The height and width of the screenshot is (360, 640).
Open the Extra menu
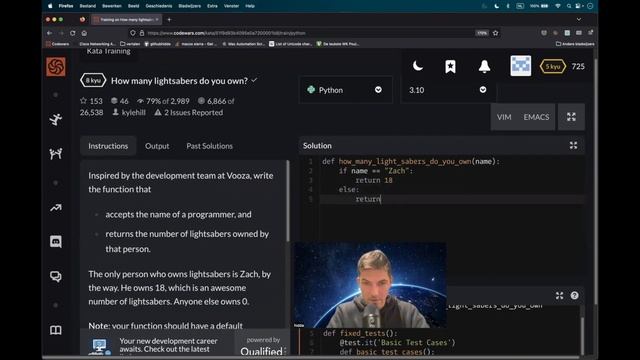[x=212, y=6]
